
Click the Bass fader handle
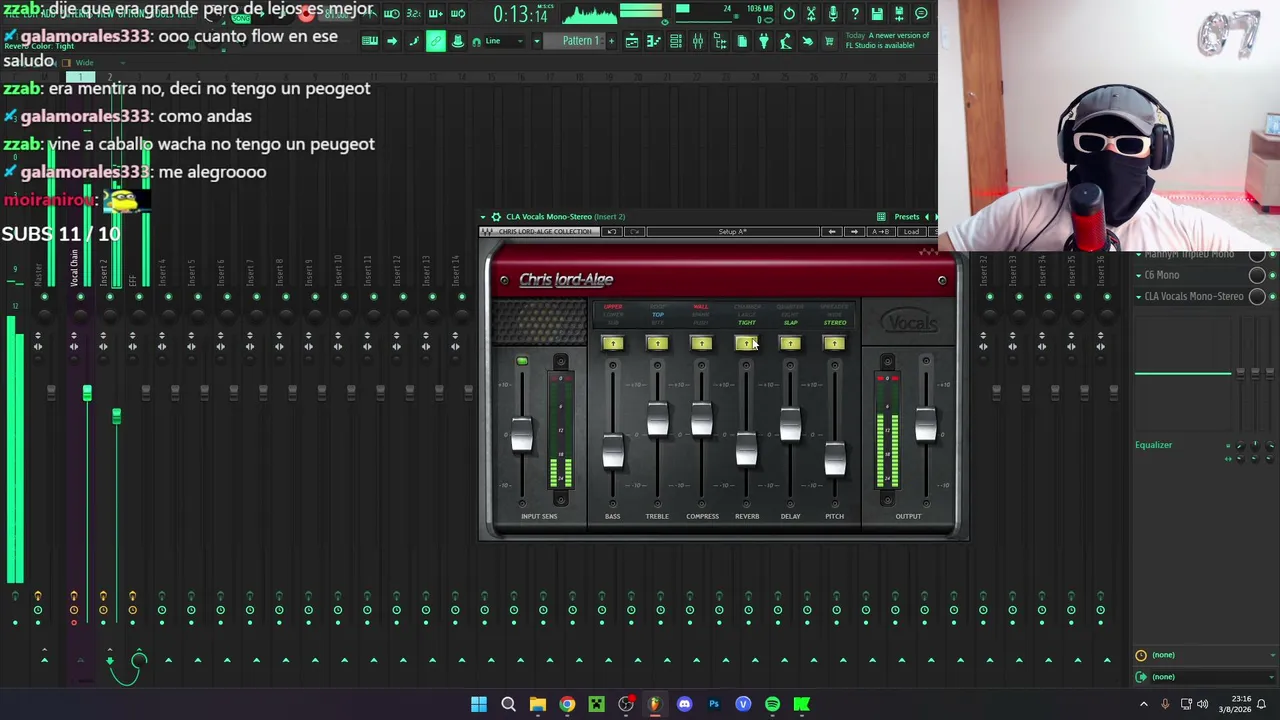coord(613,451)
